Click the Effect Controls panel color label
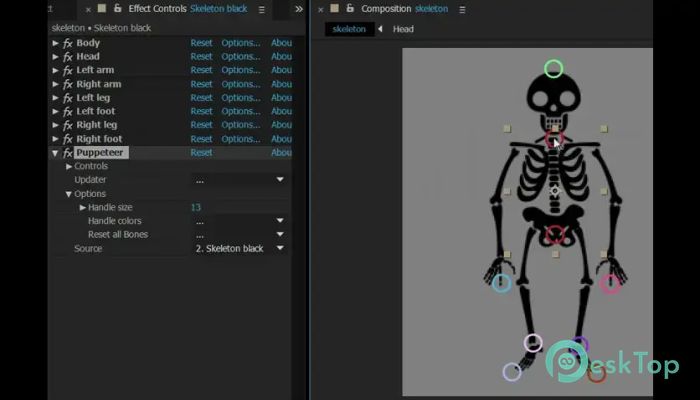700x400 pixels. (x=102, y=8)
